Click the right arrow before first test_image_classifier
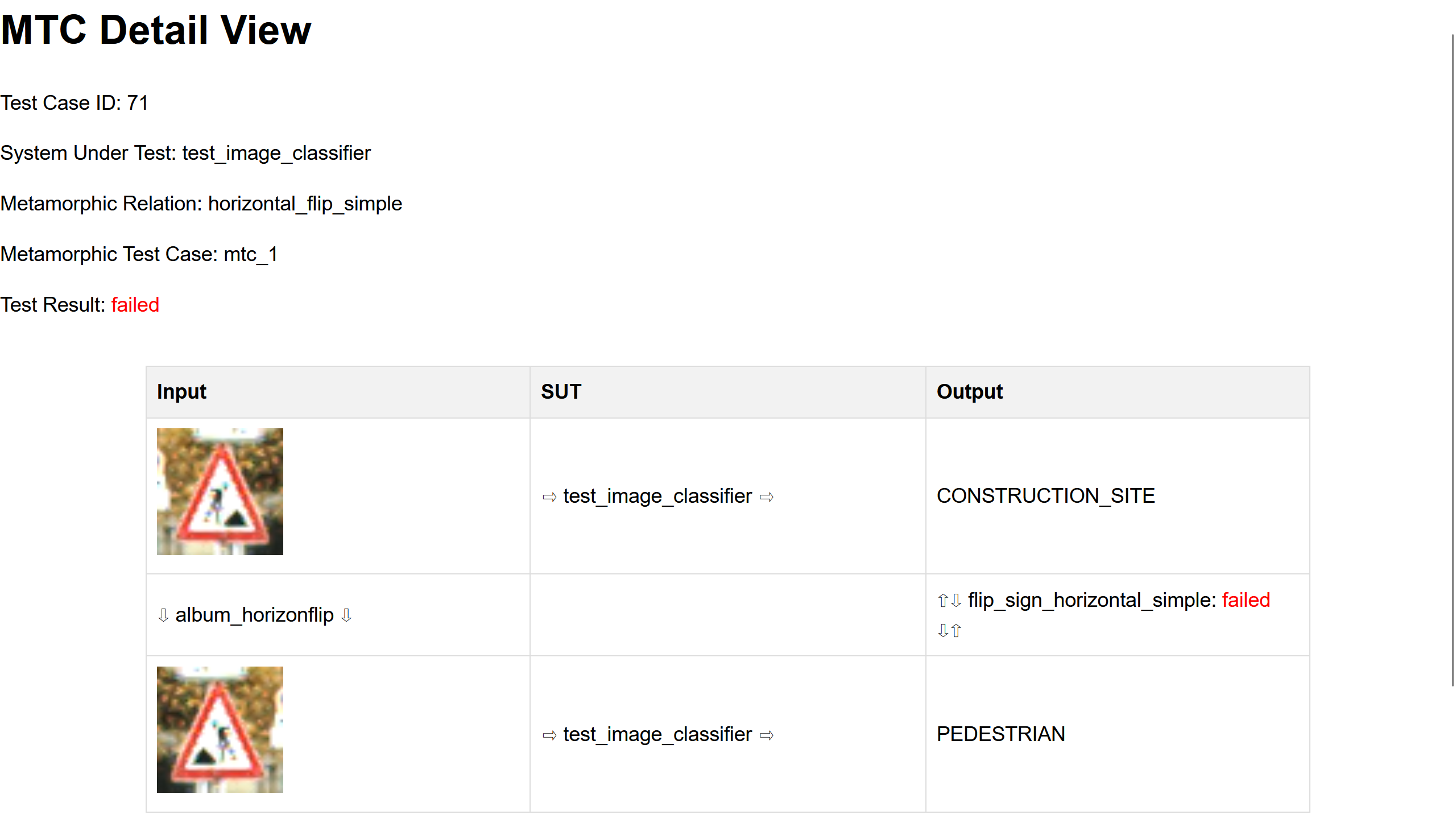1456x819 pixels. pos(549,498)
